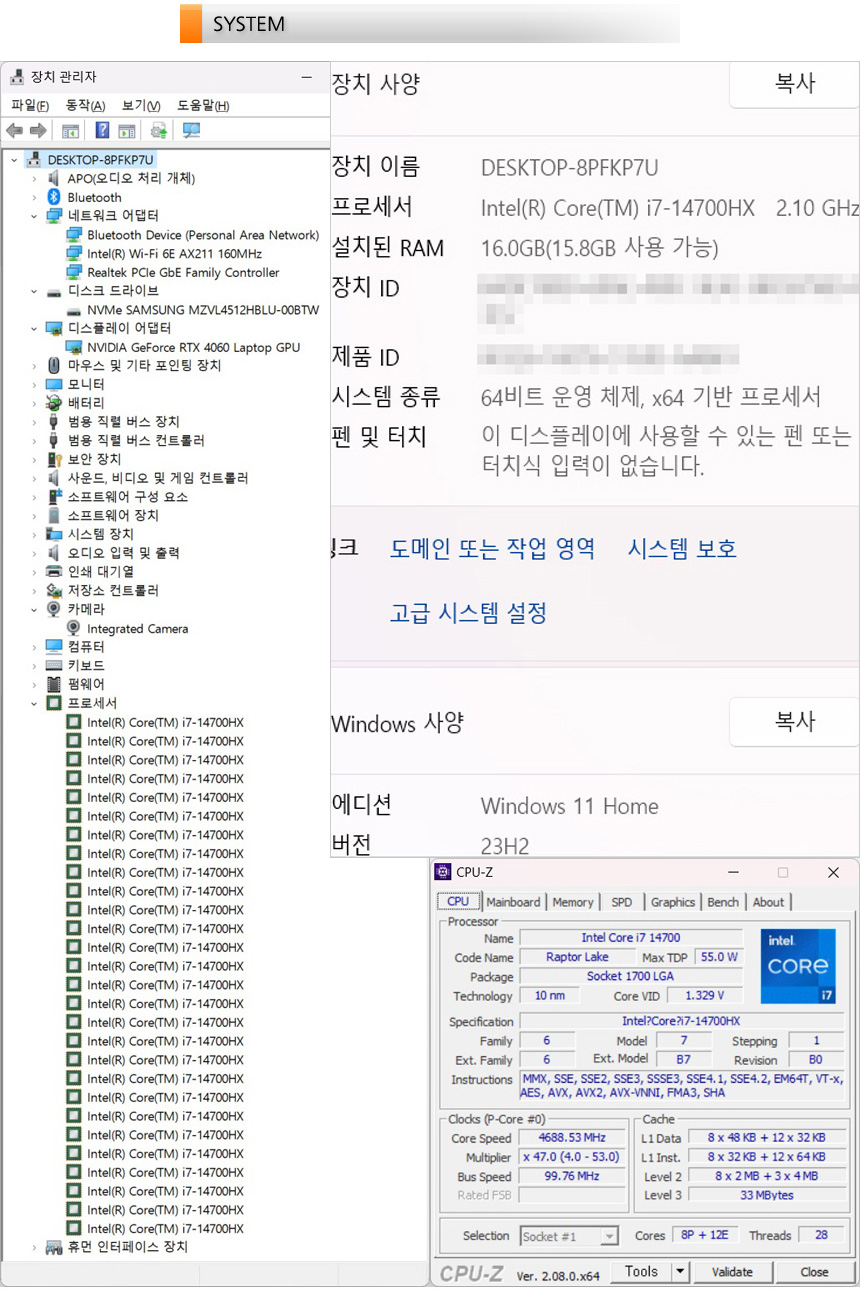
Task: Click 복사 button beside Windows 사양
Action: click(794, 721)
